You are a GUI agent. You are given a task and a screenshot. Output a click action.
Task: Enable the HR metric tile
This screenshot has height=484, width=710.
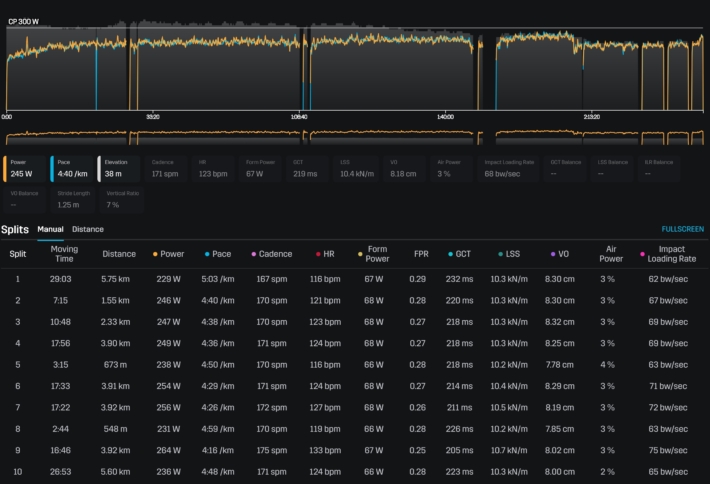tap(214, 167)
